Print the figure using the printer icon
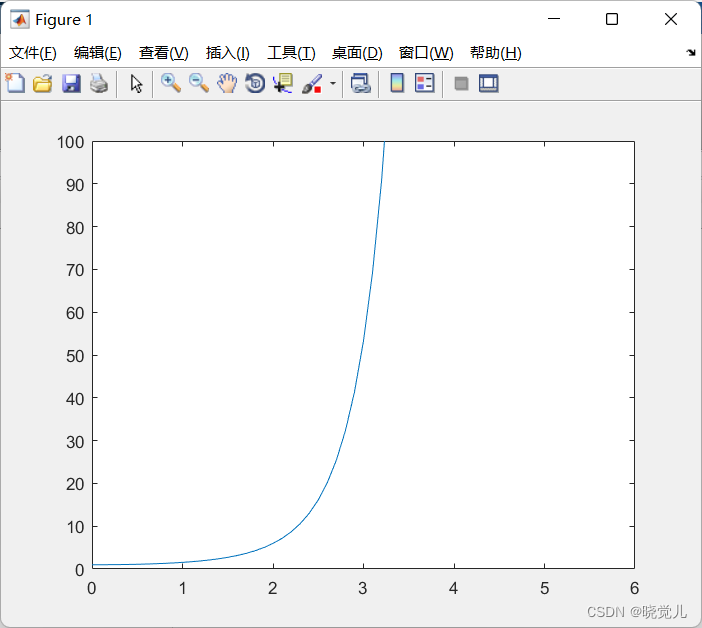This screenshot has height=628, width=702. coord(99,84)
